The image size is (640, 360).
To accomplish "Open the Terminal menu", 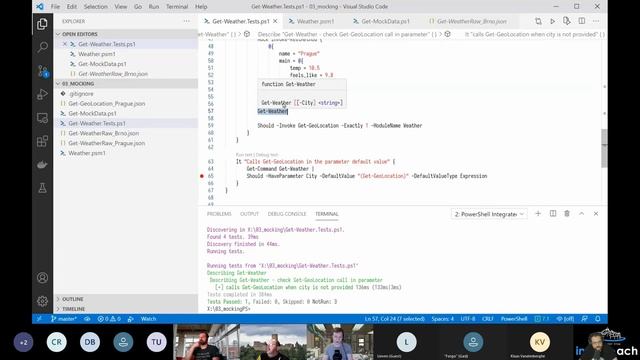I will click(177, 7).
